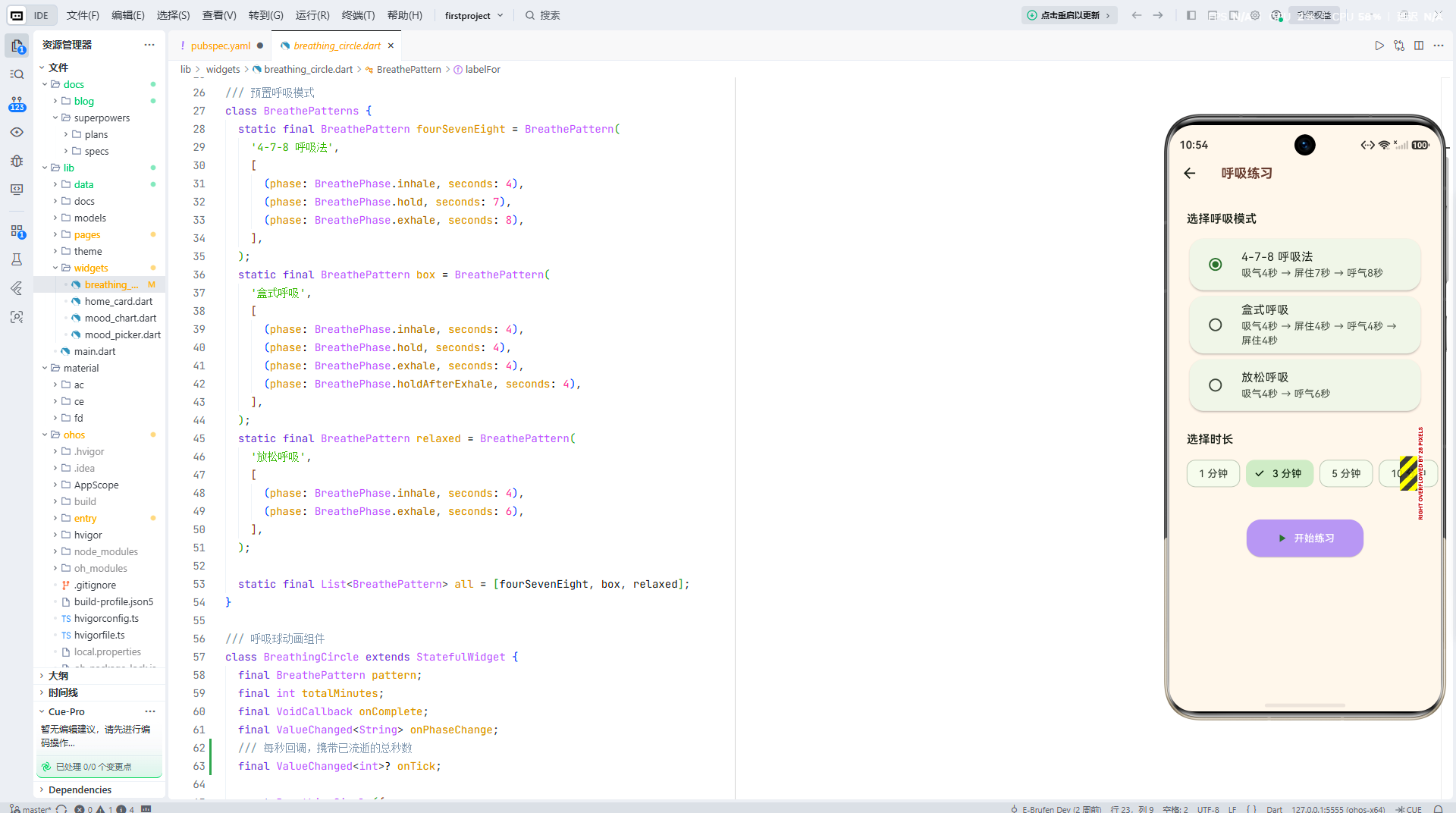Click the master branch in status bar

(x=30, y=808)
